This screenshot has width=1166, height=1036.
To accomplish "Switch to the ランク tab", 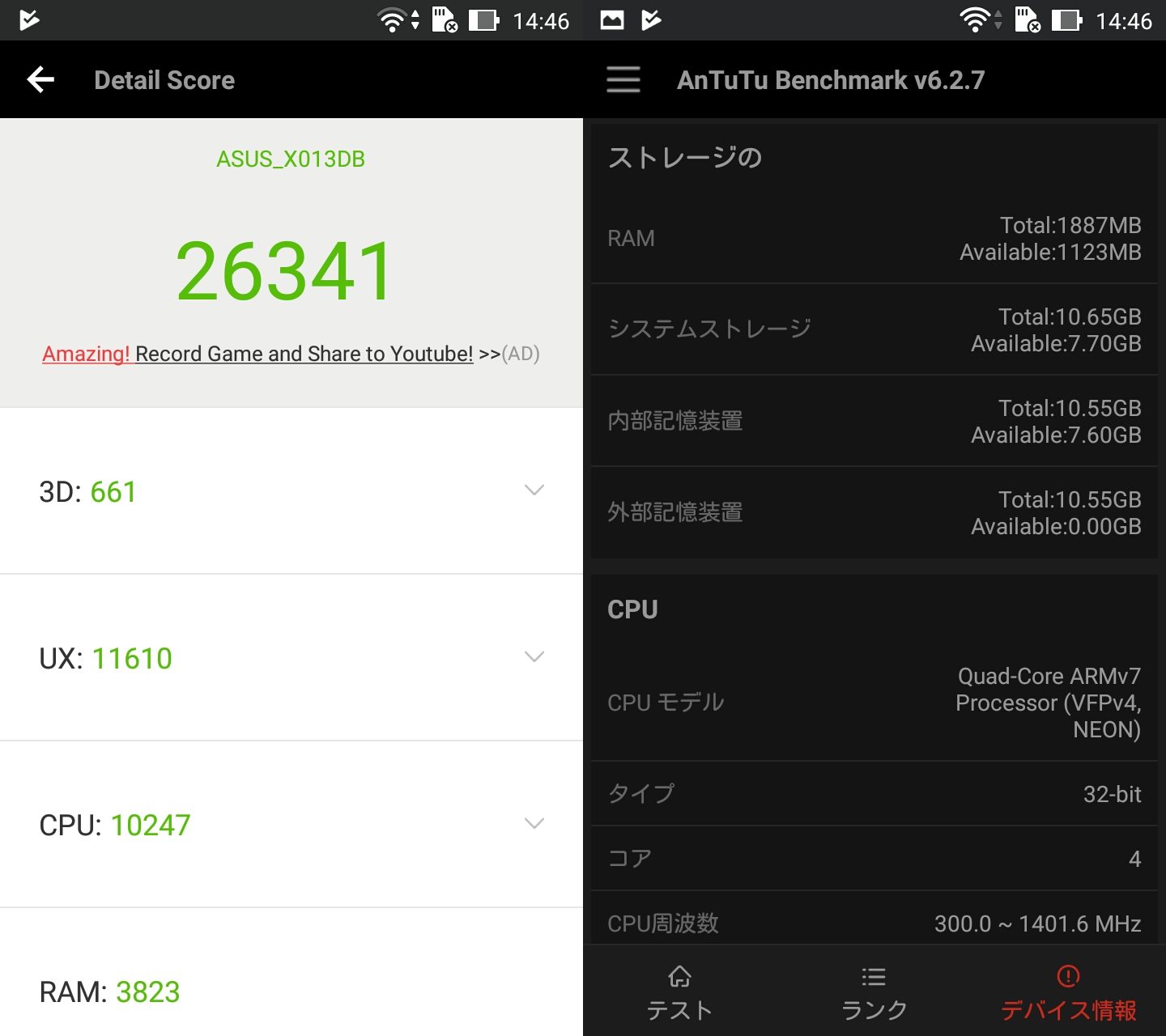I will tap(874, 1009).
